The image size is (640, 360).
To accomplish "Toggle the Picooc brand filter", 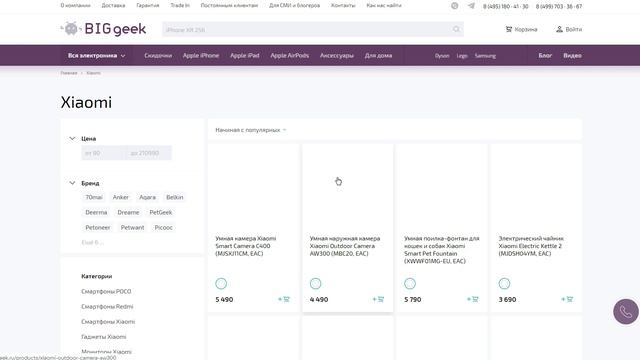I will click(163, 227).
